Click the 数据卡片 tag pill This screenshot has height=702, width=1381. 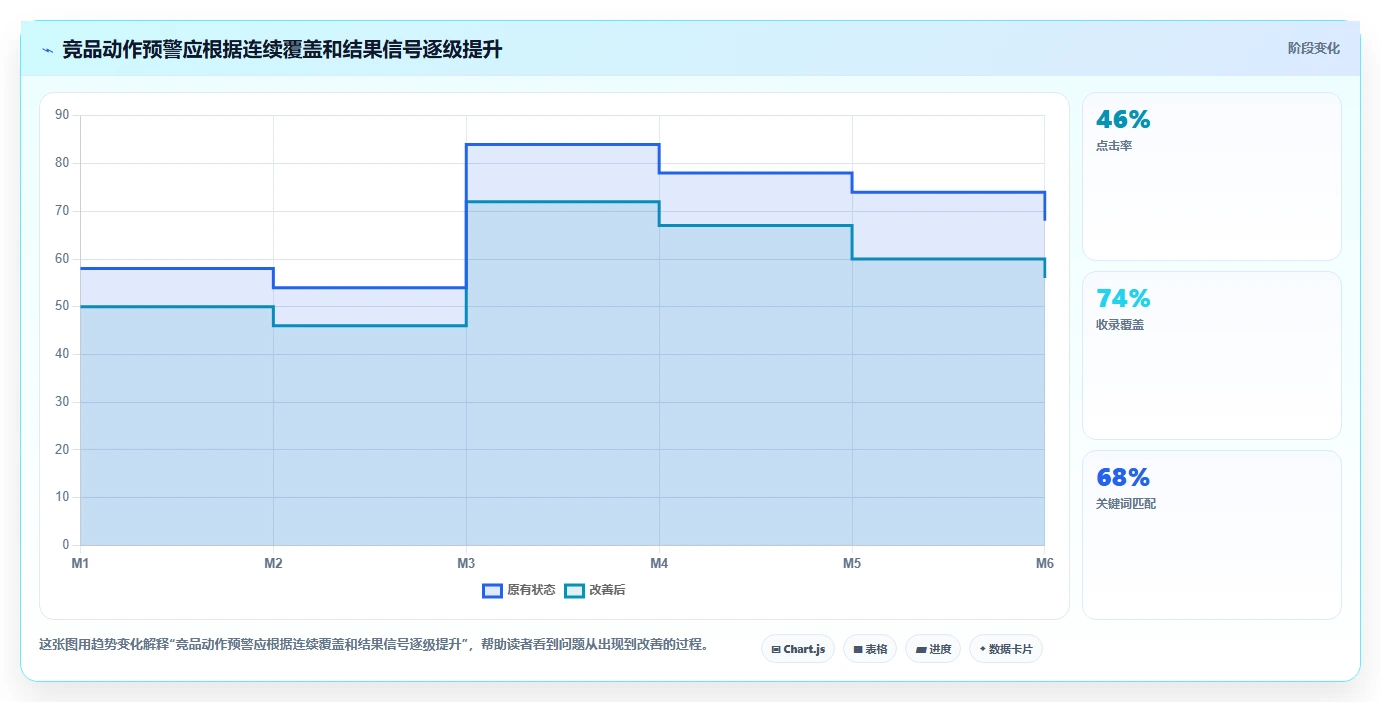click(x=1006, y=649)
